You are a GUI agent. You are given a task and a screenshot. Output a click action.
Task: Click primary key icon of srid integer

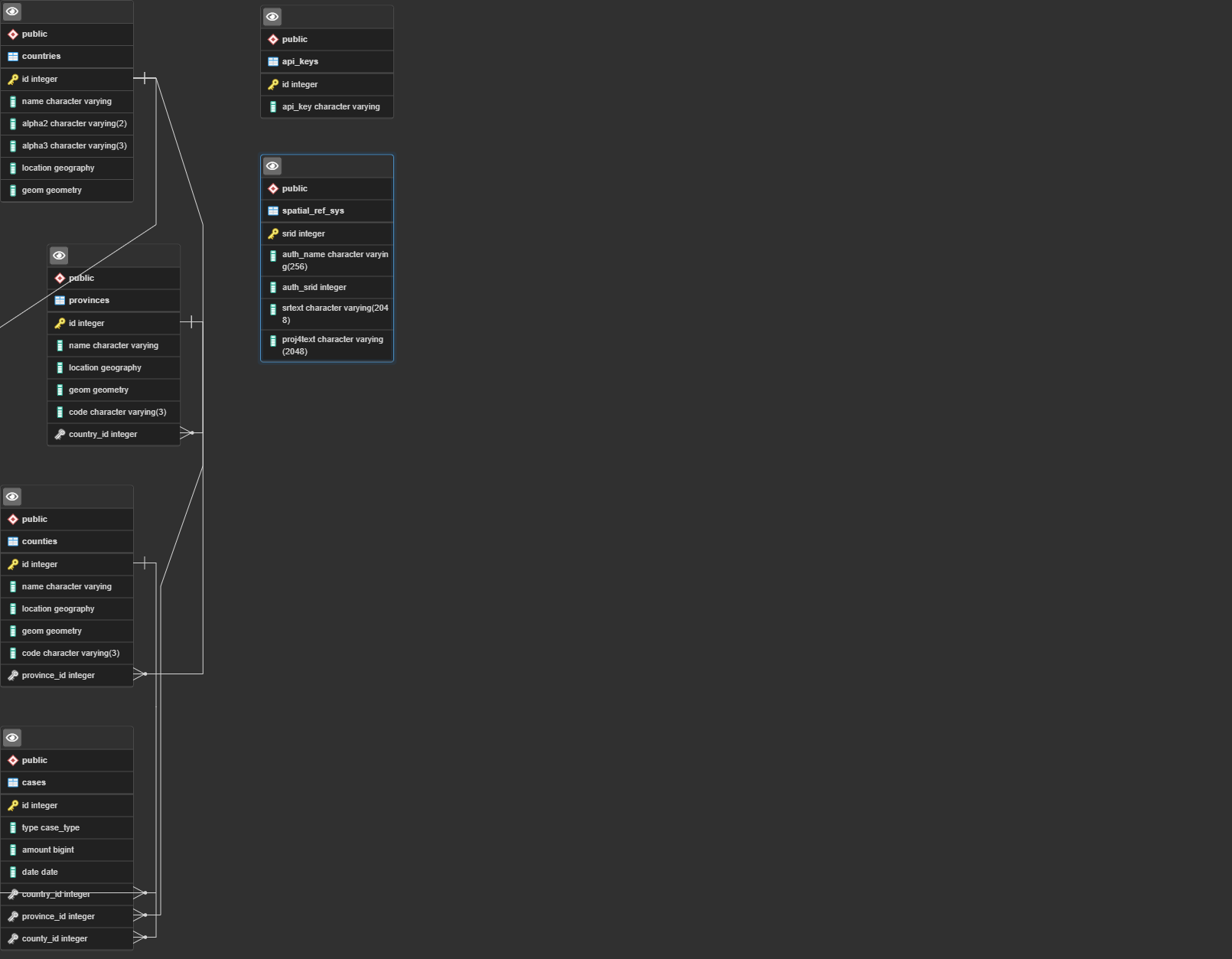click(273, 233)
